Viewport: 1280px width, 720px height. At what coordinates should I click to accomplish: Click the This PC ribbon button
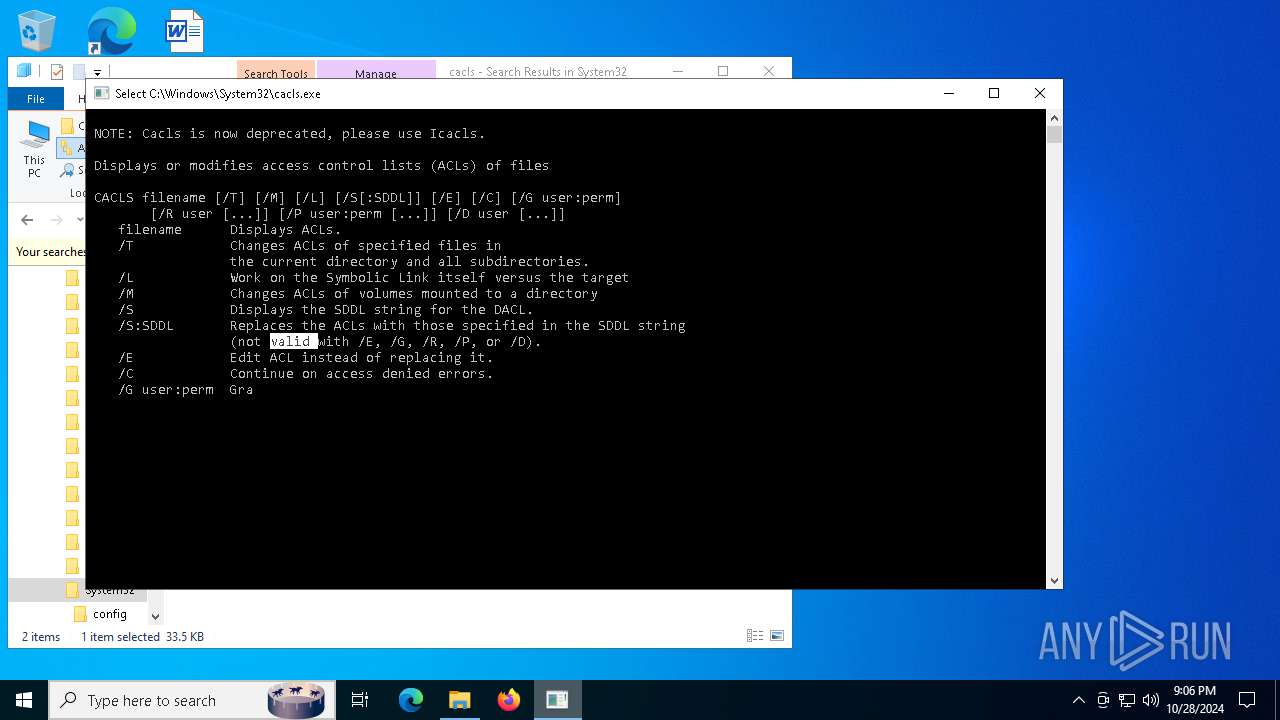(35, 150)
